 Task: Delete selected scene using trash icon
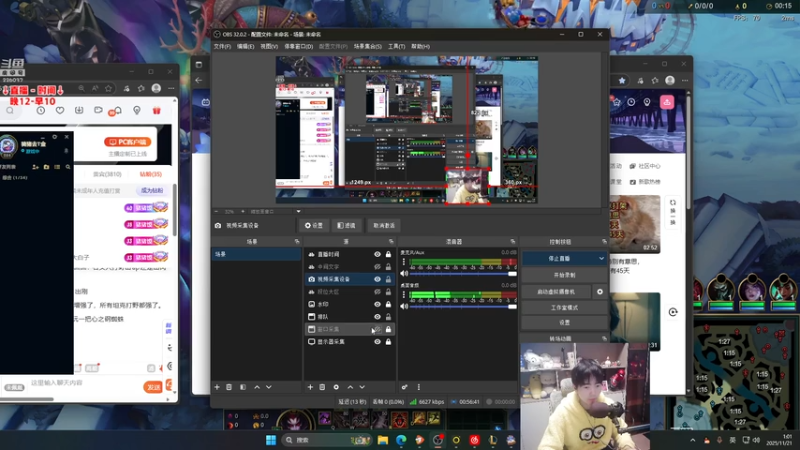[229, 387]
